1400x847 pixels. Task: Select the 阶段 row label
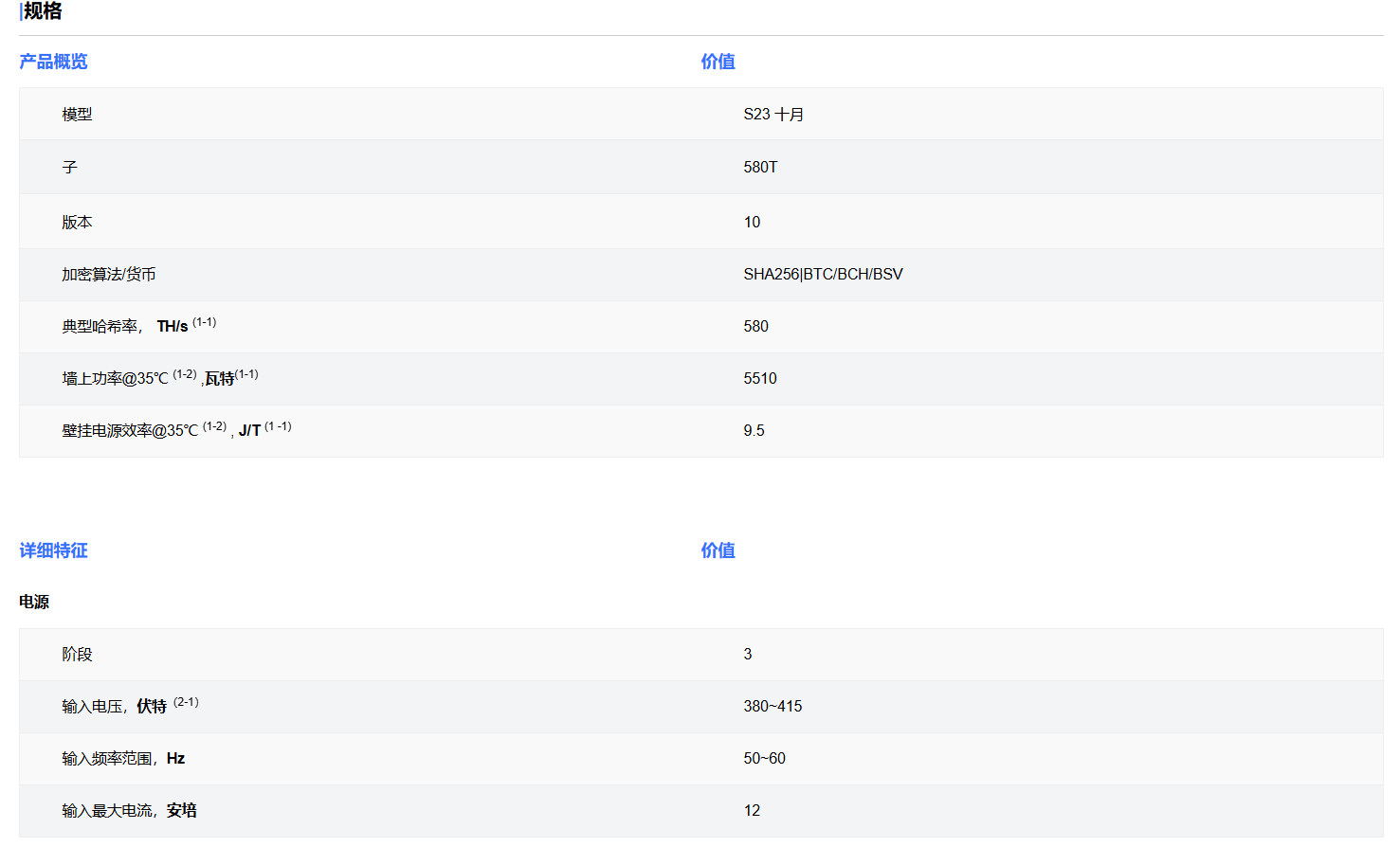tap(77, 655)
